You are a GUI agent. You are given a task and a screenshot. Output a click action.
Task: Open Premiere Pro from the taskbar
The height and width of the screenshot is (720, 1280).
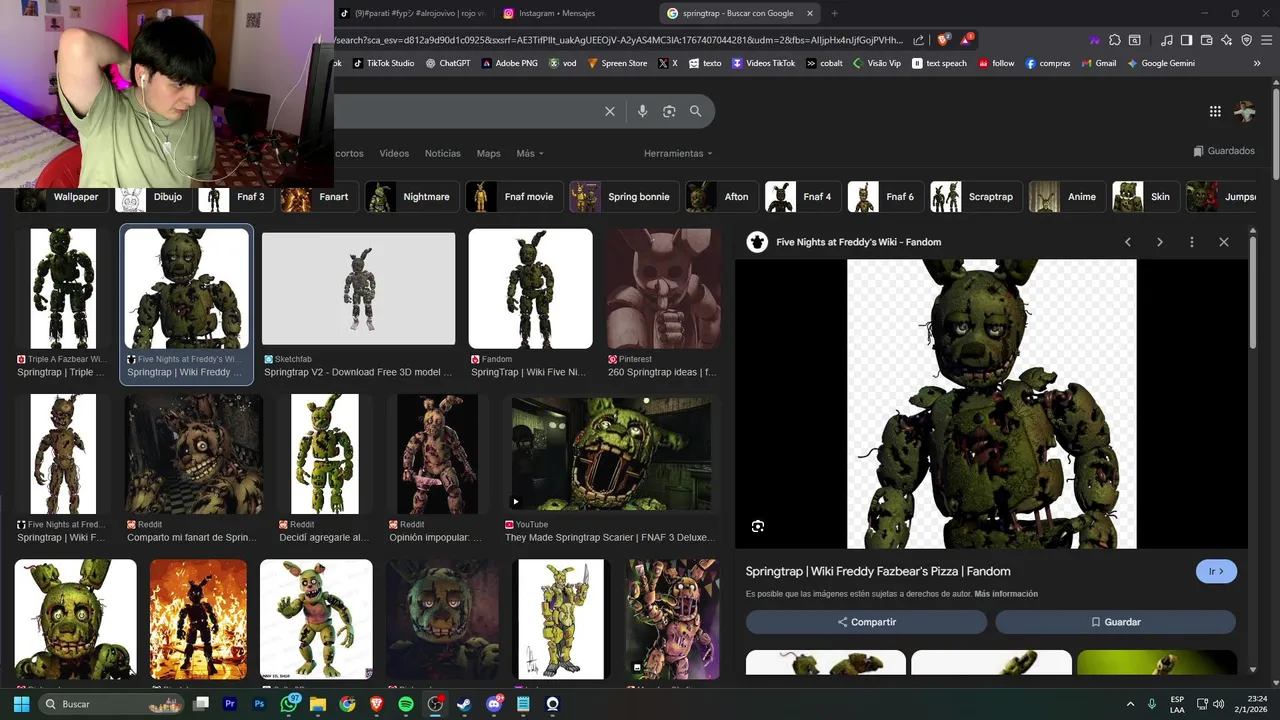pyautogui.click(x=230, y=704)
